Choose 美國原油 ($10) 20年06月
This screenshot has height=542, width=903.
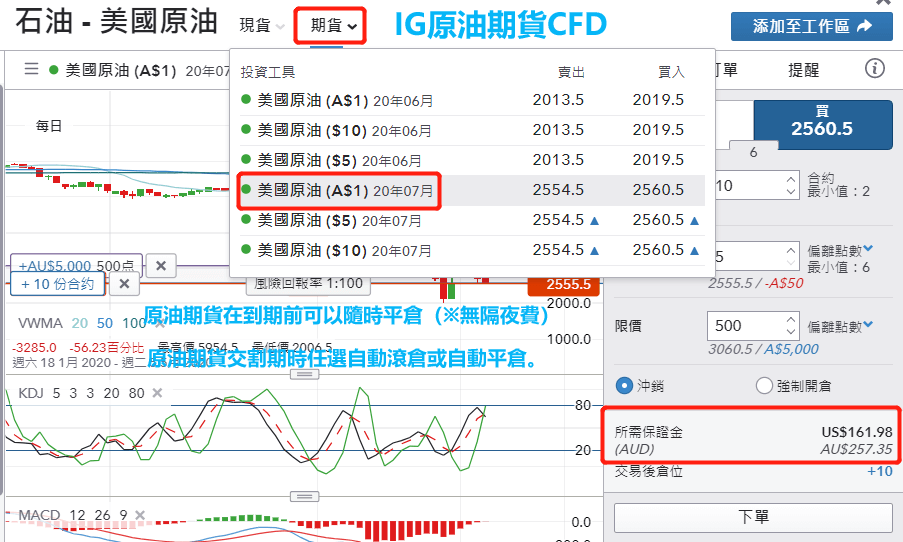click(472, 130)
